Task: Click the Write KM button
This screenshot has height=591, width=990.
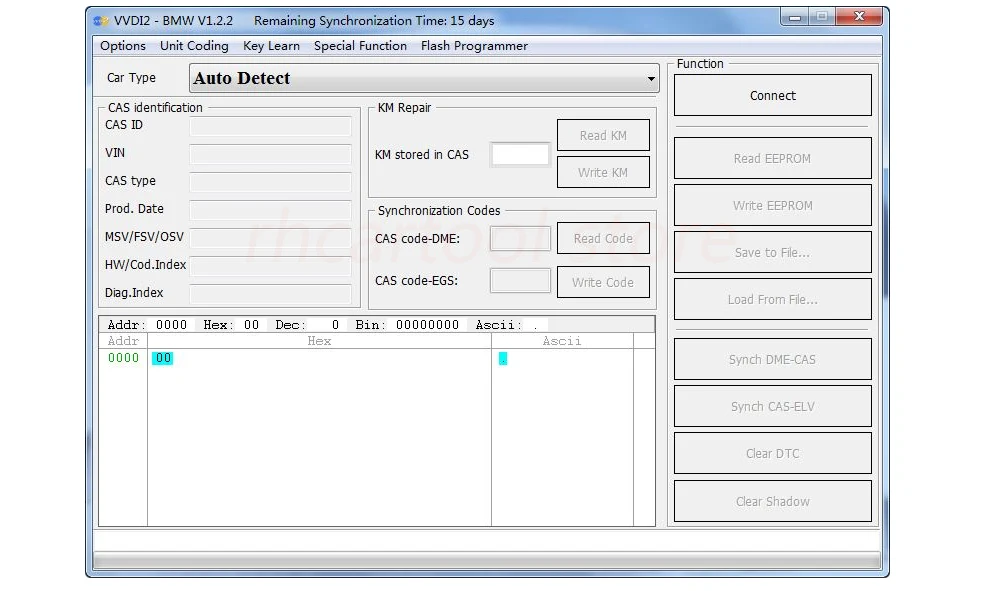Action: point(603,172)
